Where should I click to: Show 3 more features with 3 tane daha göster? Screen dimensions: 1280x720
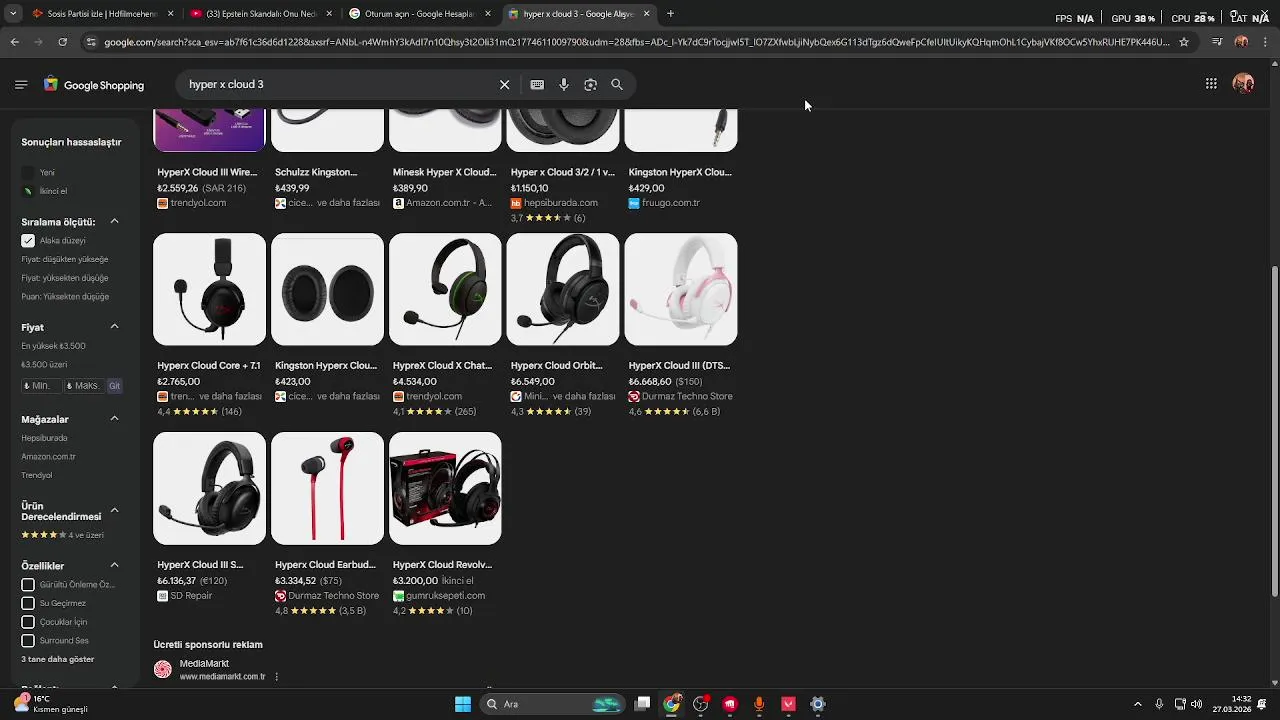click(x=58, y=659)
